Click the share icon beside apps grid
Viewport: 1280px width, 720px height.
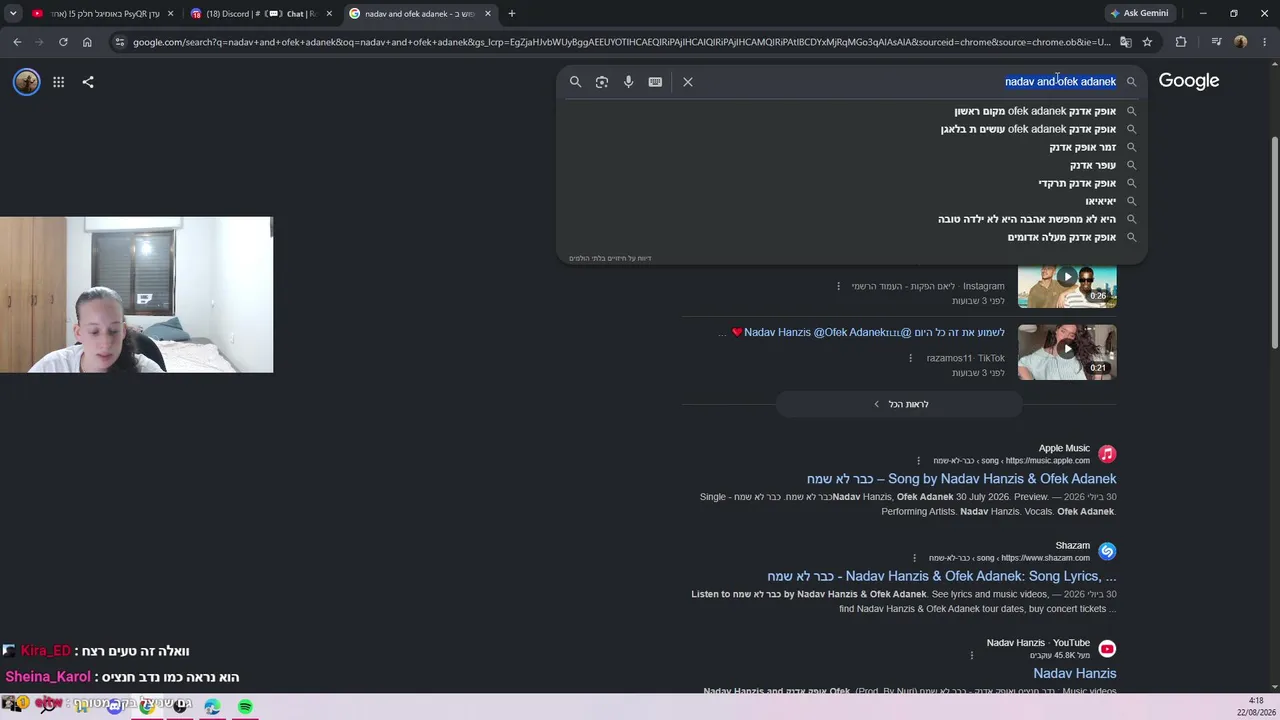(x=88, y=82)
